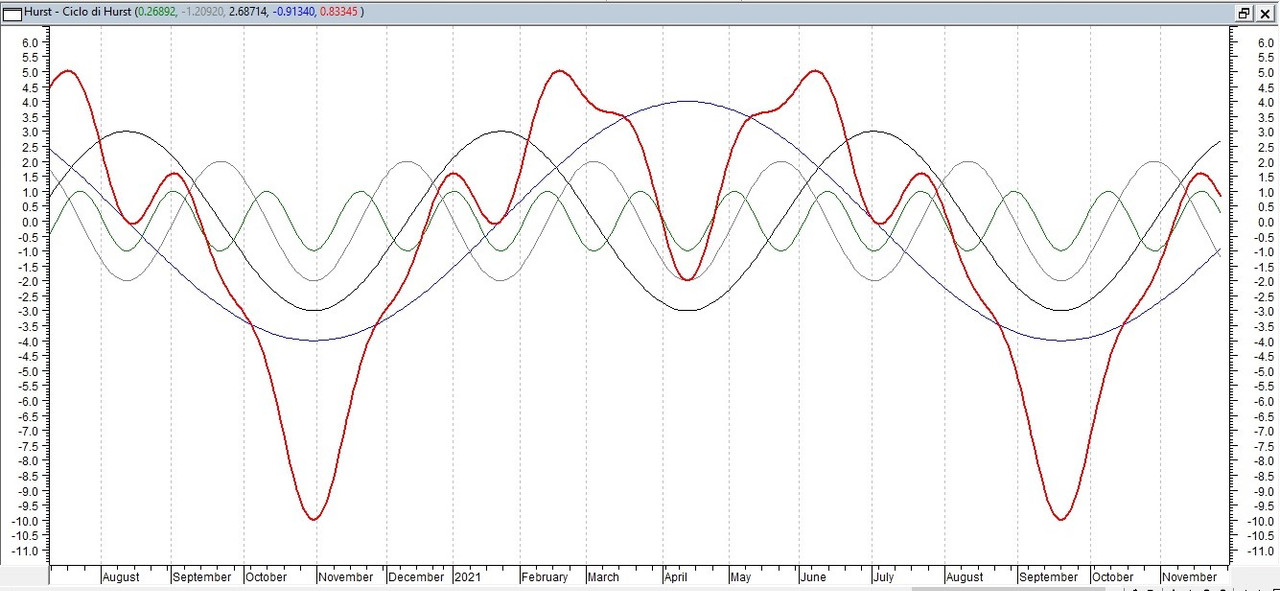Select the February label on time axis
Screen dimensions: 1280x591
[x=545, y=577]
